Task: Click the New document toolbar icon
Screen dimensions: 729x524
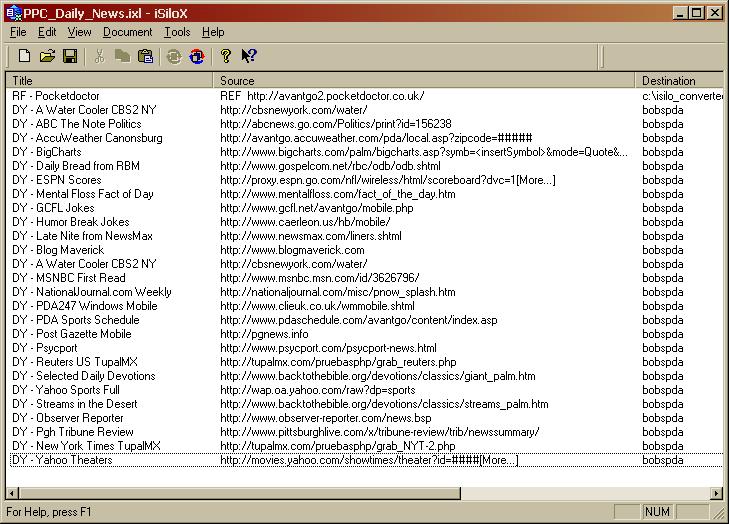Action: click(x=24, y=56)
